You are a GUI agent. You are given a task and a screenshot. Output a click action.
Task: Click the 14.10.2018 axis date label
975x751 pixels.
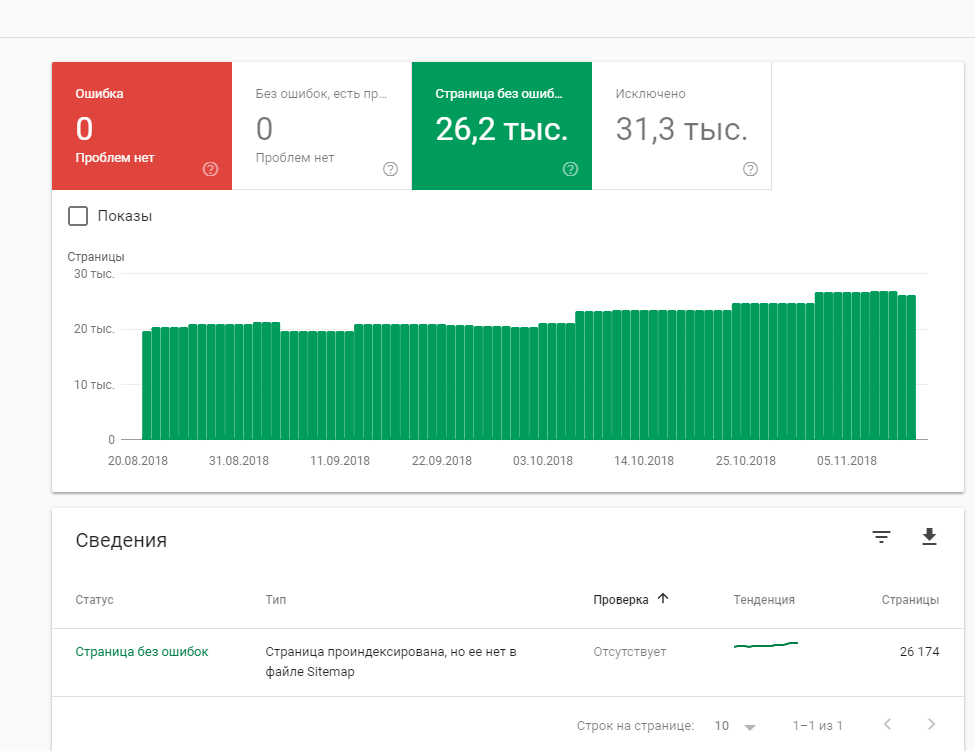[644, 461]
